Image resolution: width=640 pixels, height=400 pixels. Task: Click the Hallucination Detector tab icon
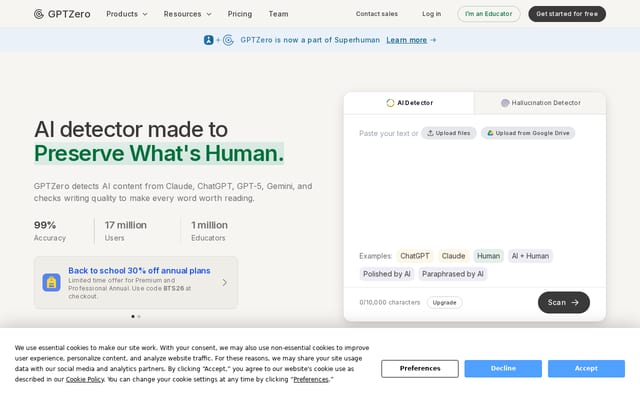(505, 103)
